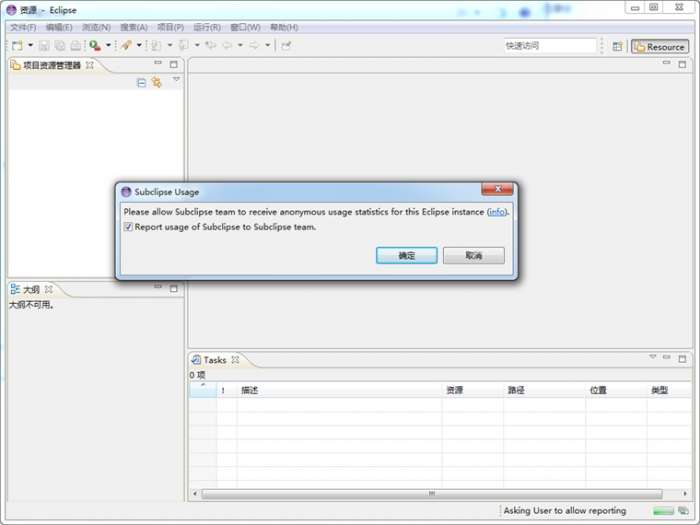Click the Open Perspective icon
This screenshot has width=700, height=525.
[x=617, y=46]
